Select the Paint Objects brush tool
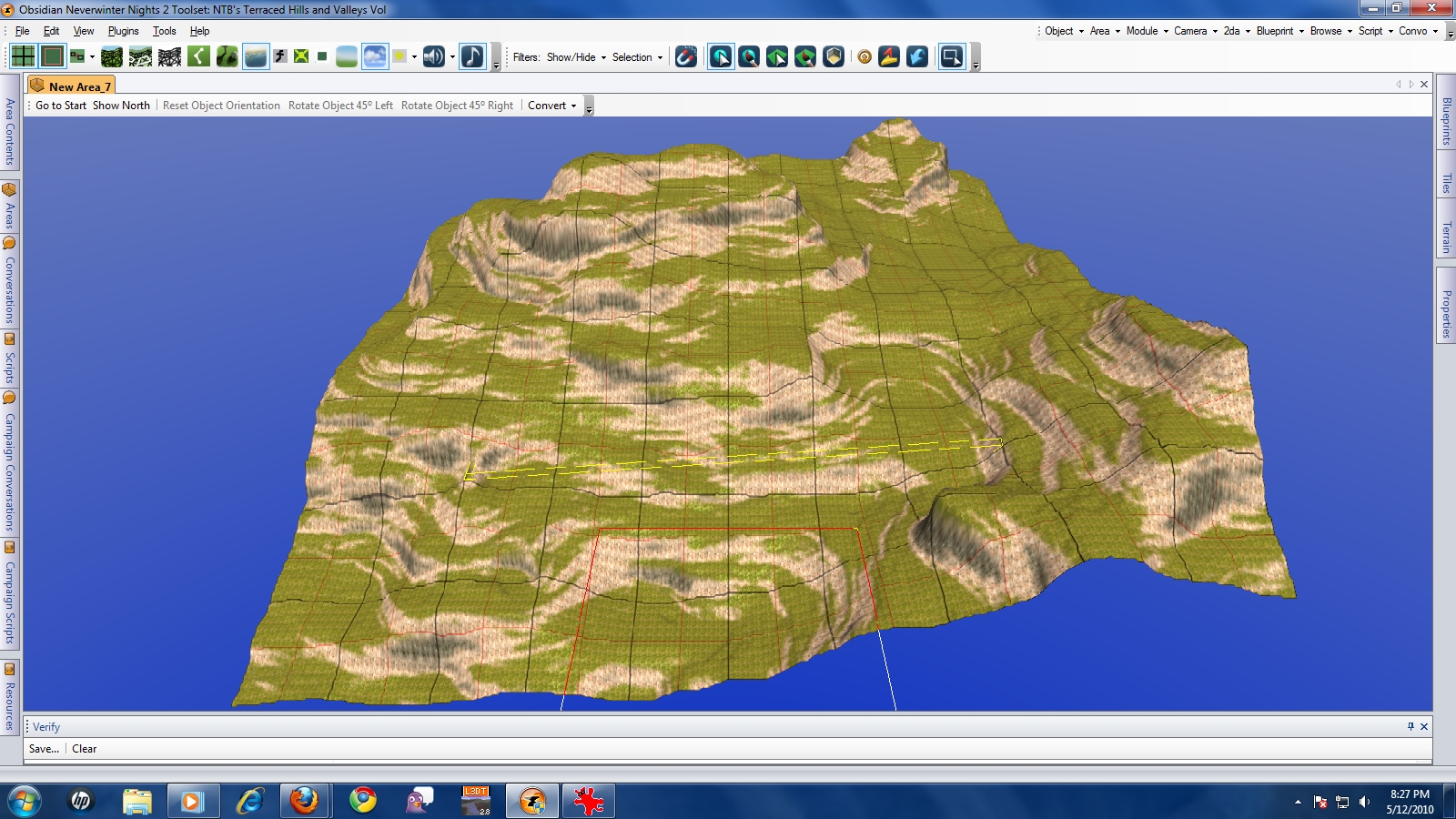The width and height of the screenshot is (1456, 819). [749, 57]
